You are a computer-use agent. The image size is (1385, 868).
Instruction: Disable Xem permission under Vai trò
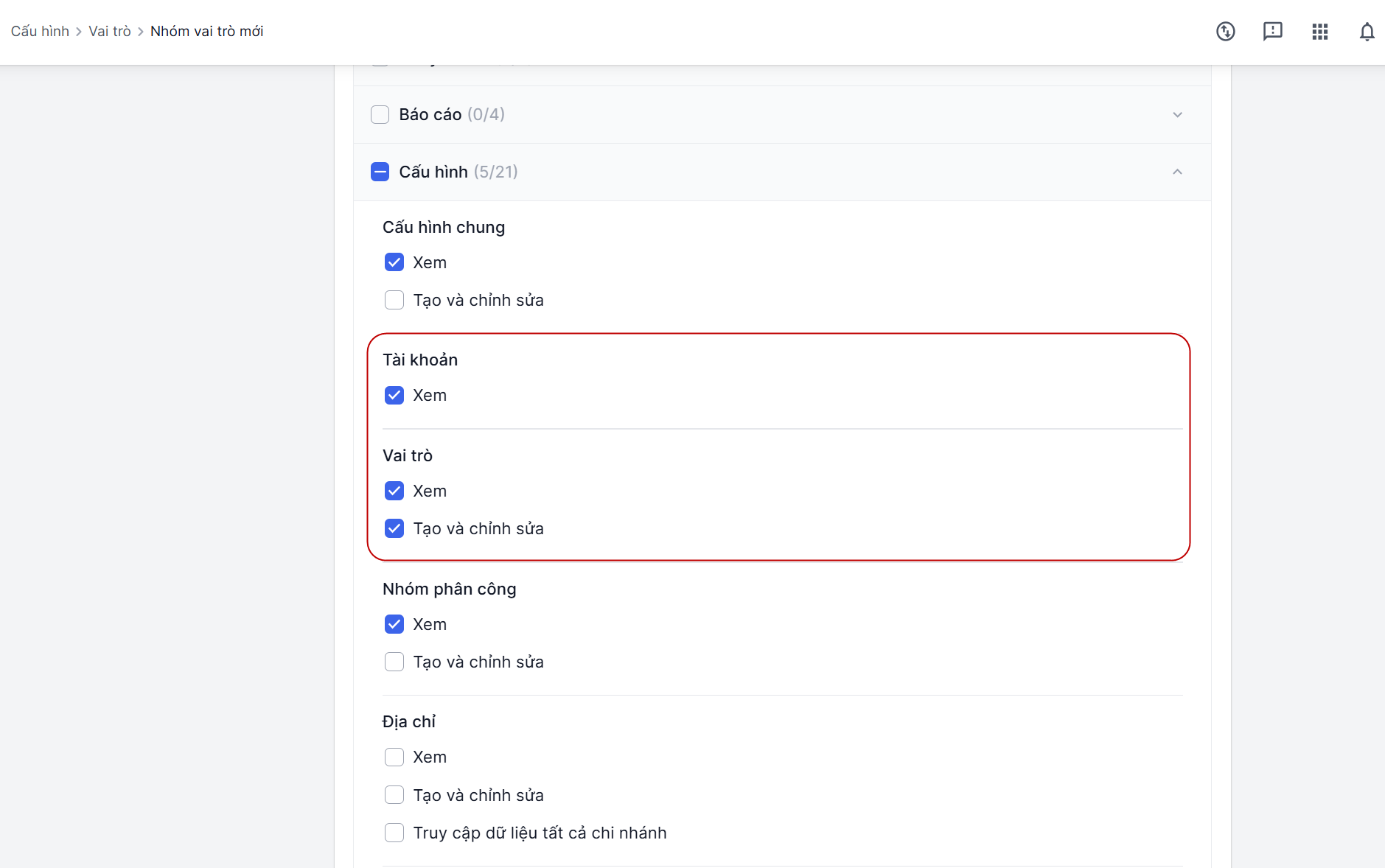click(x=394, y=491)
